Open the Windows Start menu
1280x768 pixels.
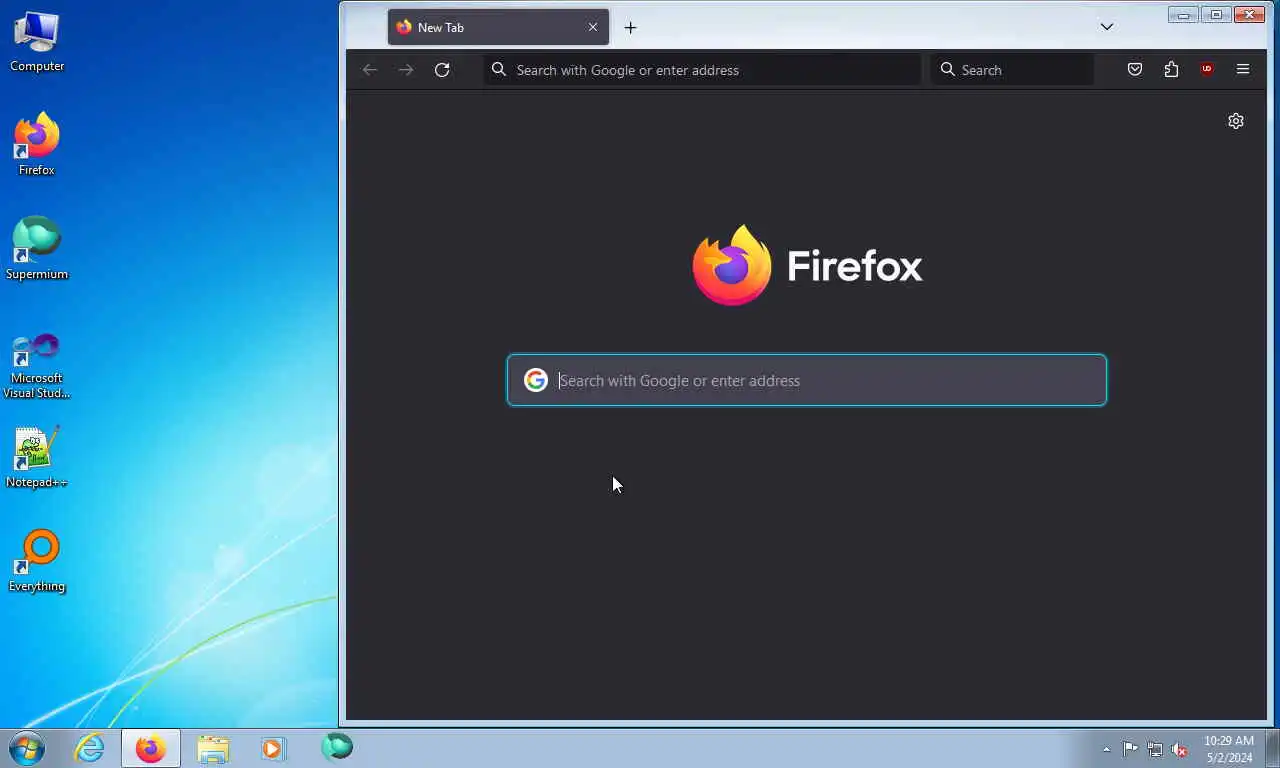click(27, 748)
